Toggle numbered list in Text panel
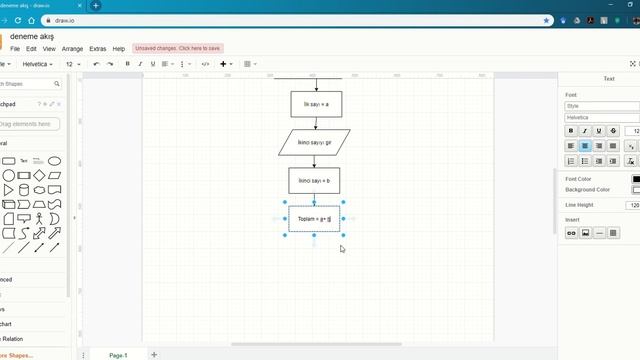640x360 pixels. click(x=571, y=161)
